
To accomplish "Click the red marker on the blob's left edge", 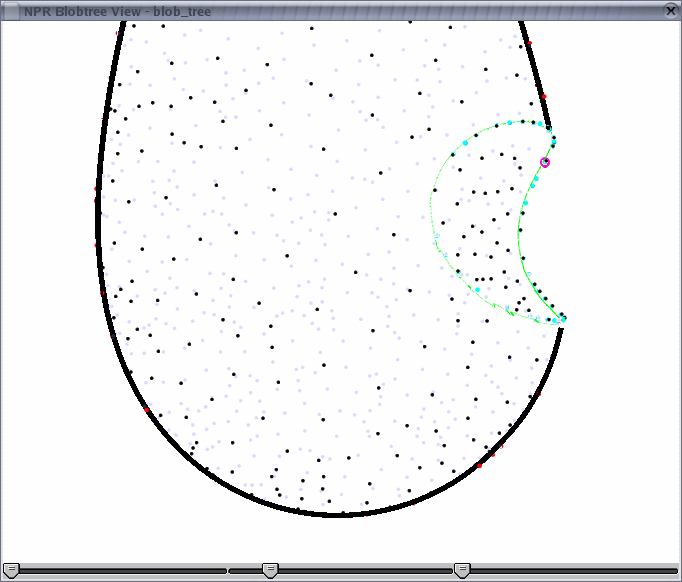I will click(x=96, y=188).
